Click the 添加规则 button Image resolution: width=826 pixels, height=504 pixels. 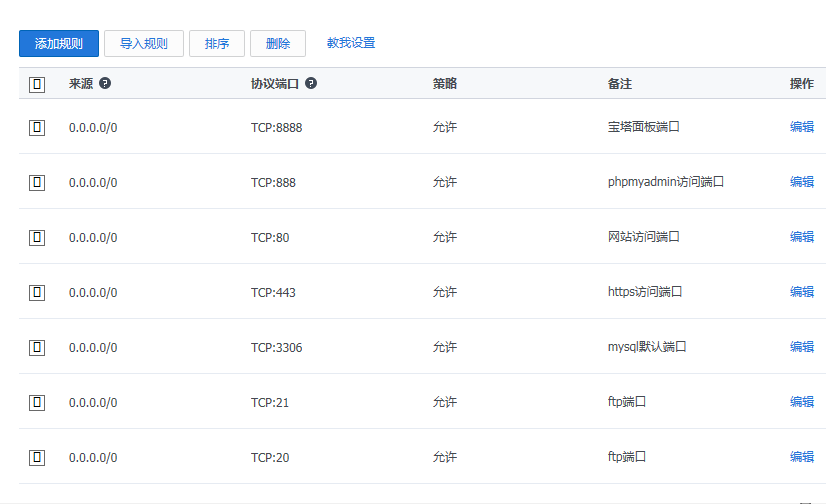pyautogui.click(x=59, y=43)
